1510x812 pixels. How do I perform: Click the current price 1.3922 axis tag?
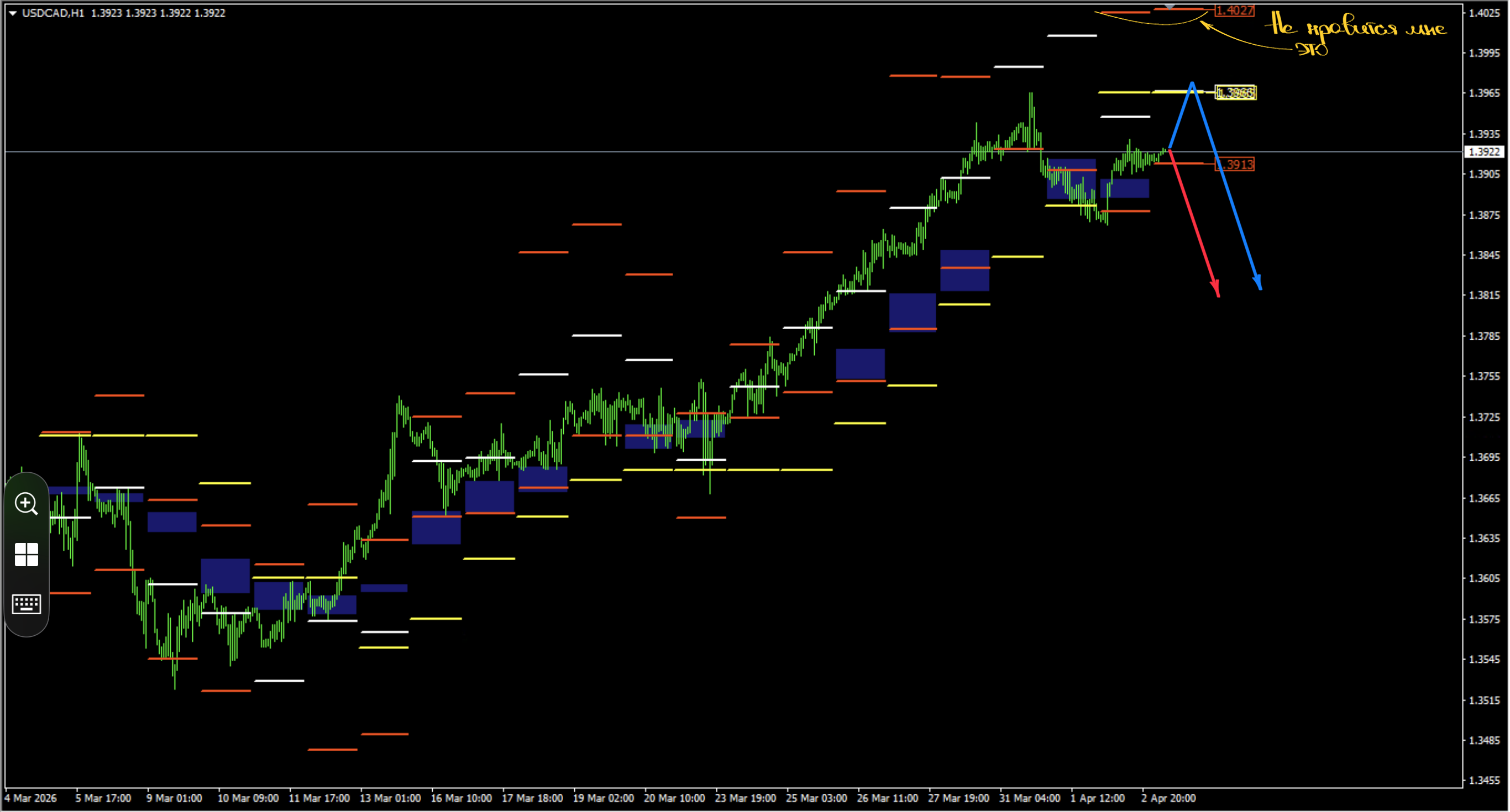tap(1484, 152)
